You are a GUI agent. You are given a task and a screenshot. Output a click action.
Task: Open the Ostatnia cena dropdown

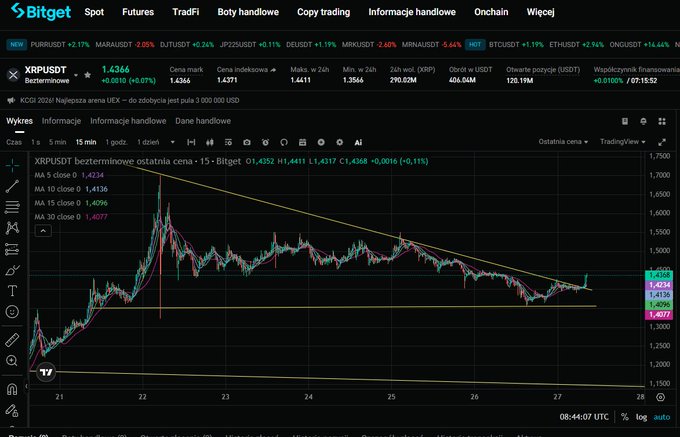click(x=563, y=142)
